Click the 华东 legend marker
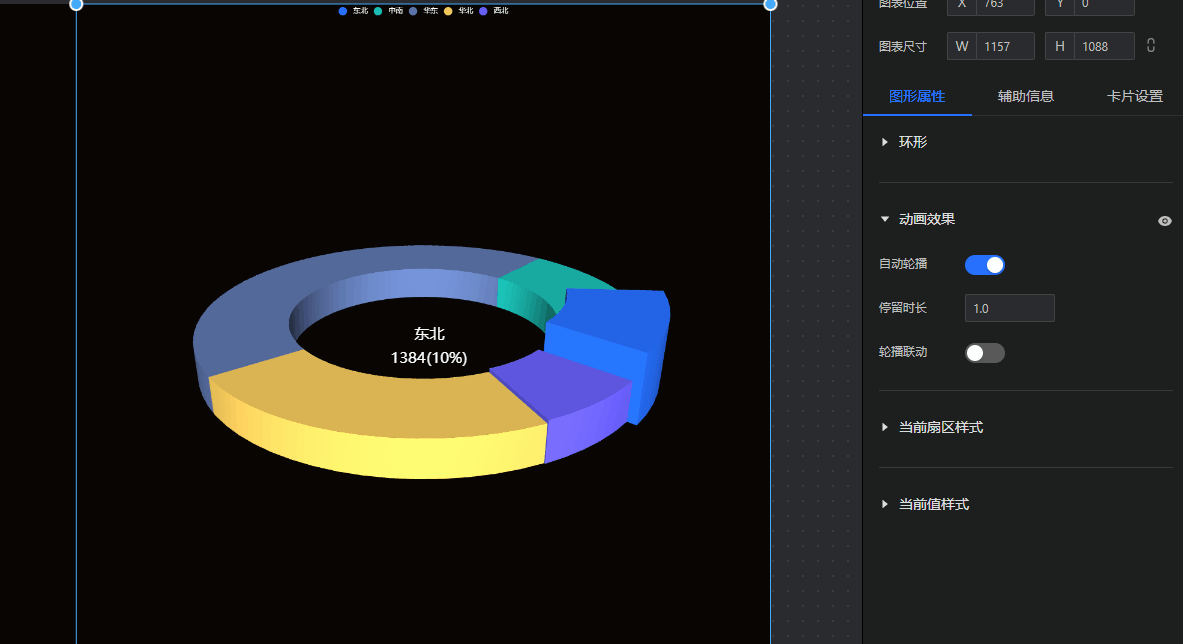 click(x=414, y=11)
